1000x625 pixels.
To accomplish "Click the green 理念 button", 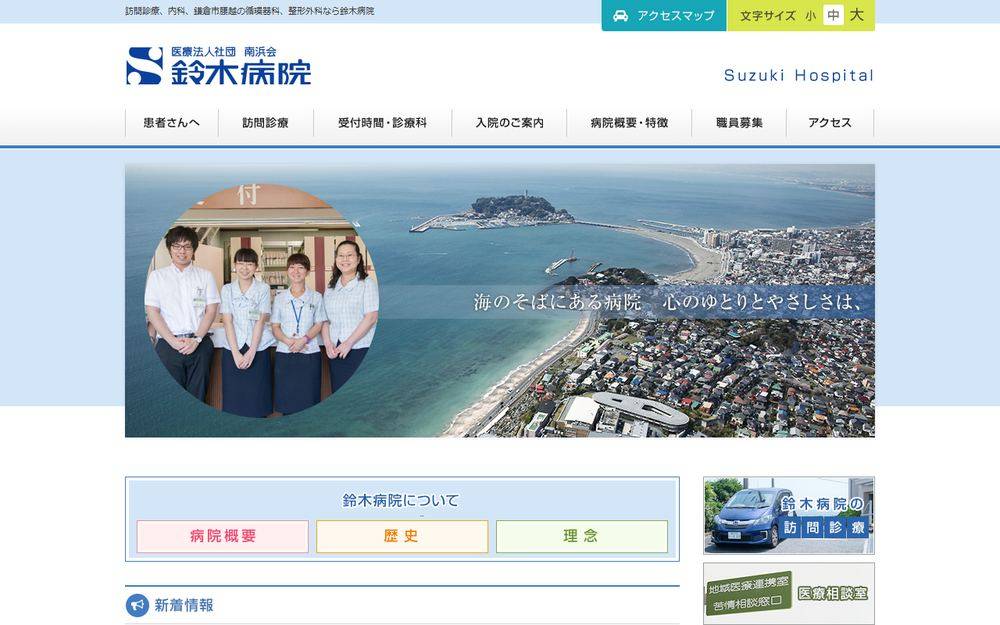I will click(x=582, y=536).
